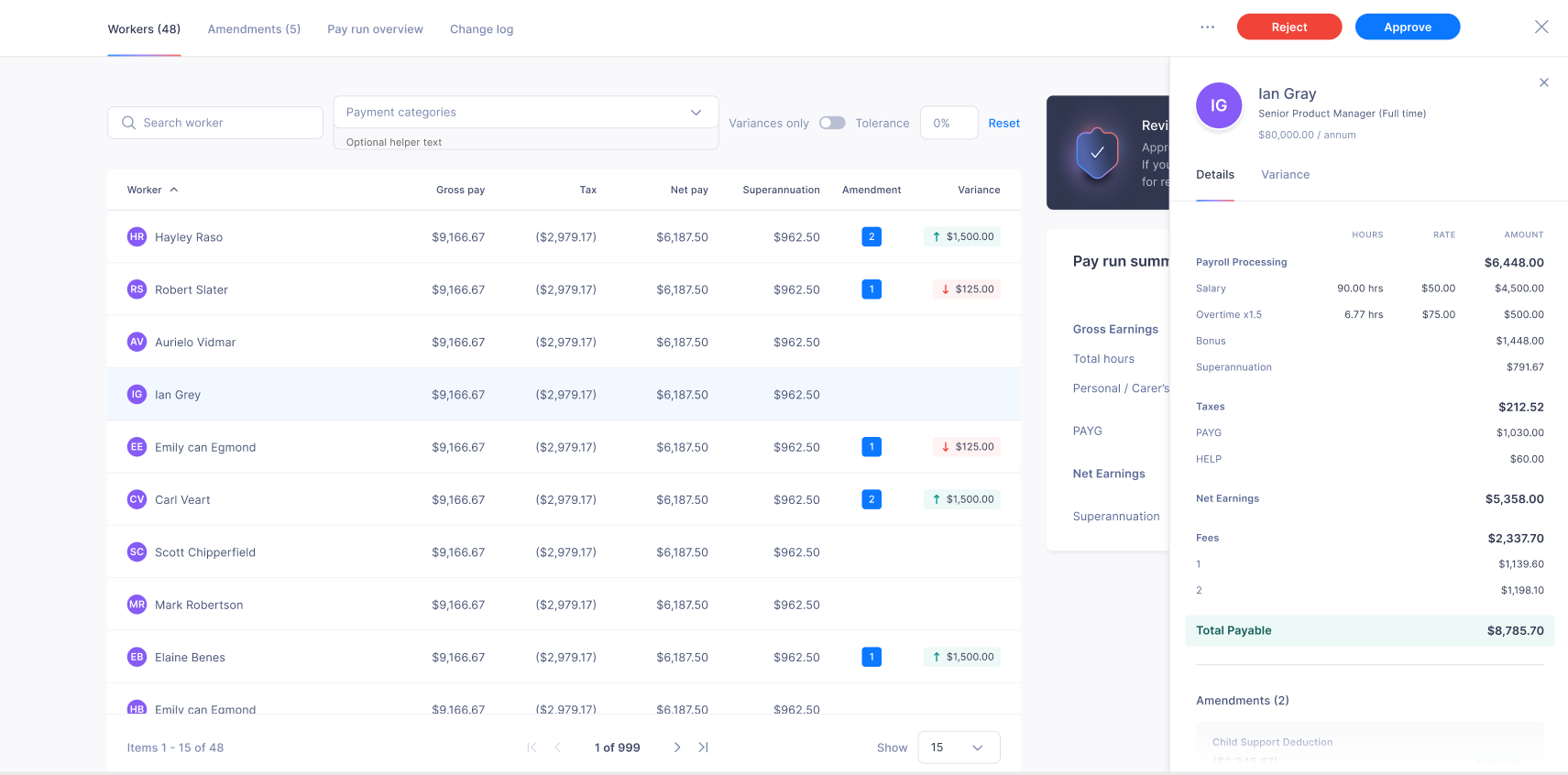1568x775 pixels.
Task: Open the Show items per page dropdown
Action: 959,748
